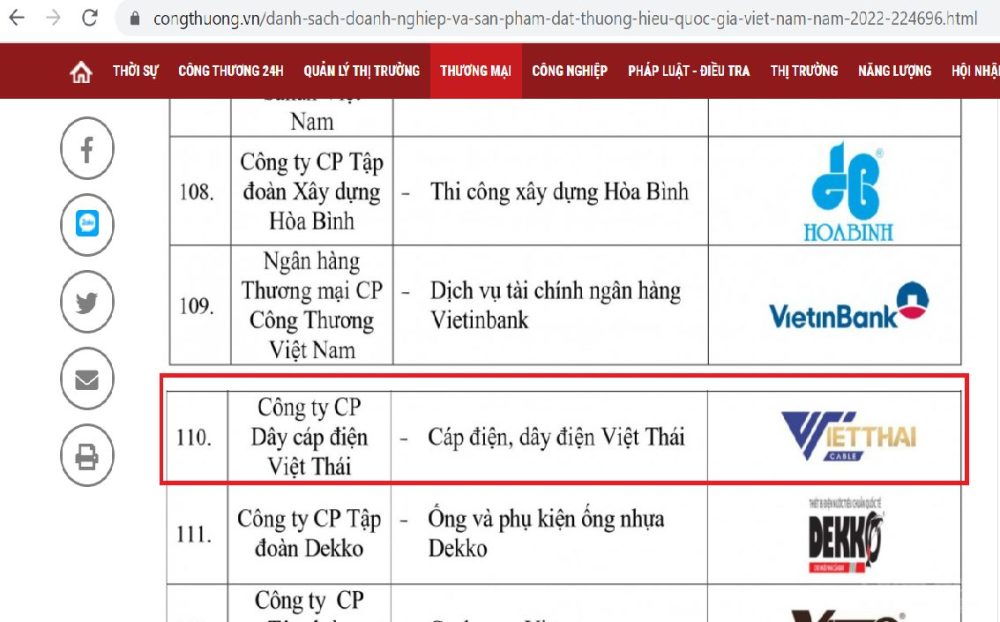The height and width of the screenshot is (622, 1000).
Task: Click the VietinBank logo image
Action: point(849,306)
